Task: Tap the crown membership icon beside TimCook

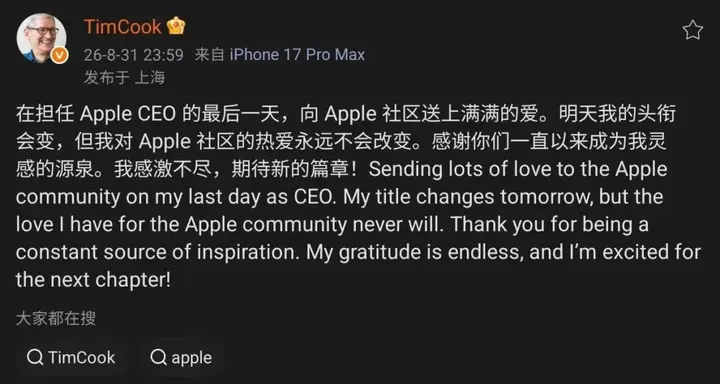Action: [x=176, y=26]
